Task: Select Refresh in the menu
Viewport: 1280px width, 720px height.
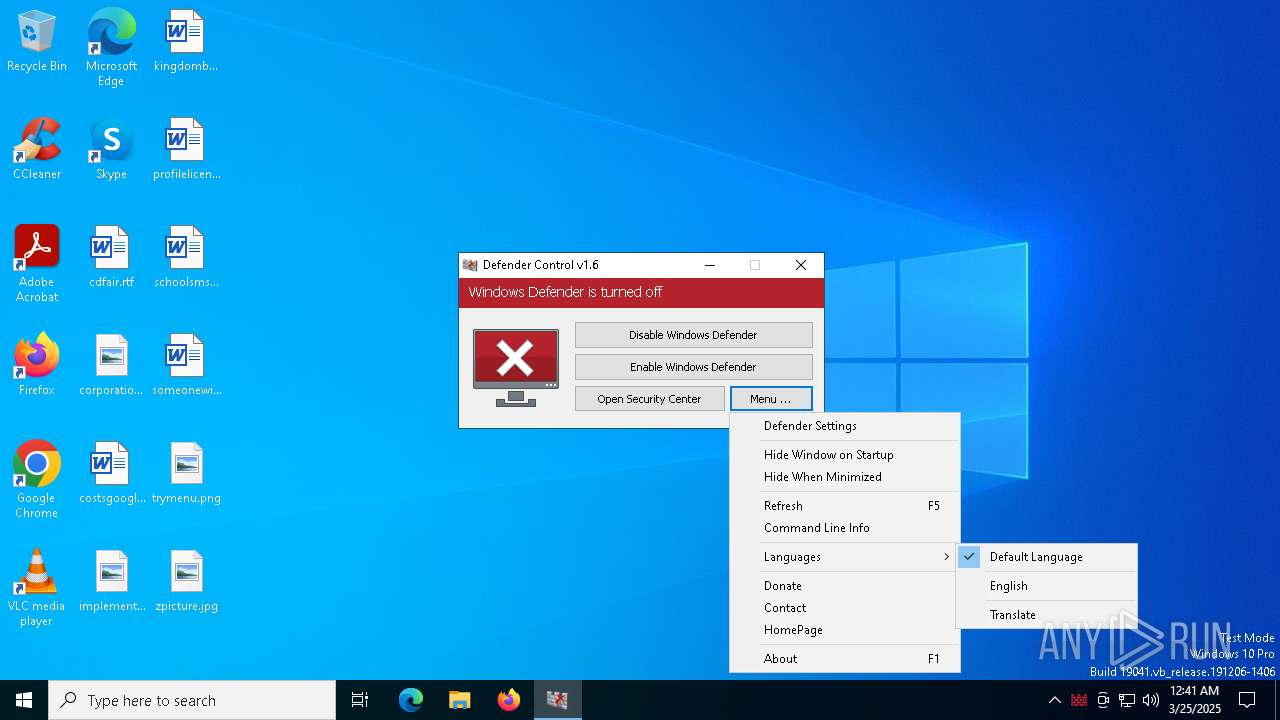Action: click(845, 506)
